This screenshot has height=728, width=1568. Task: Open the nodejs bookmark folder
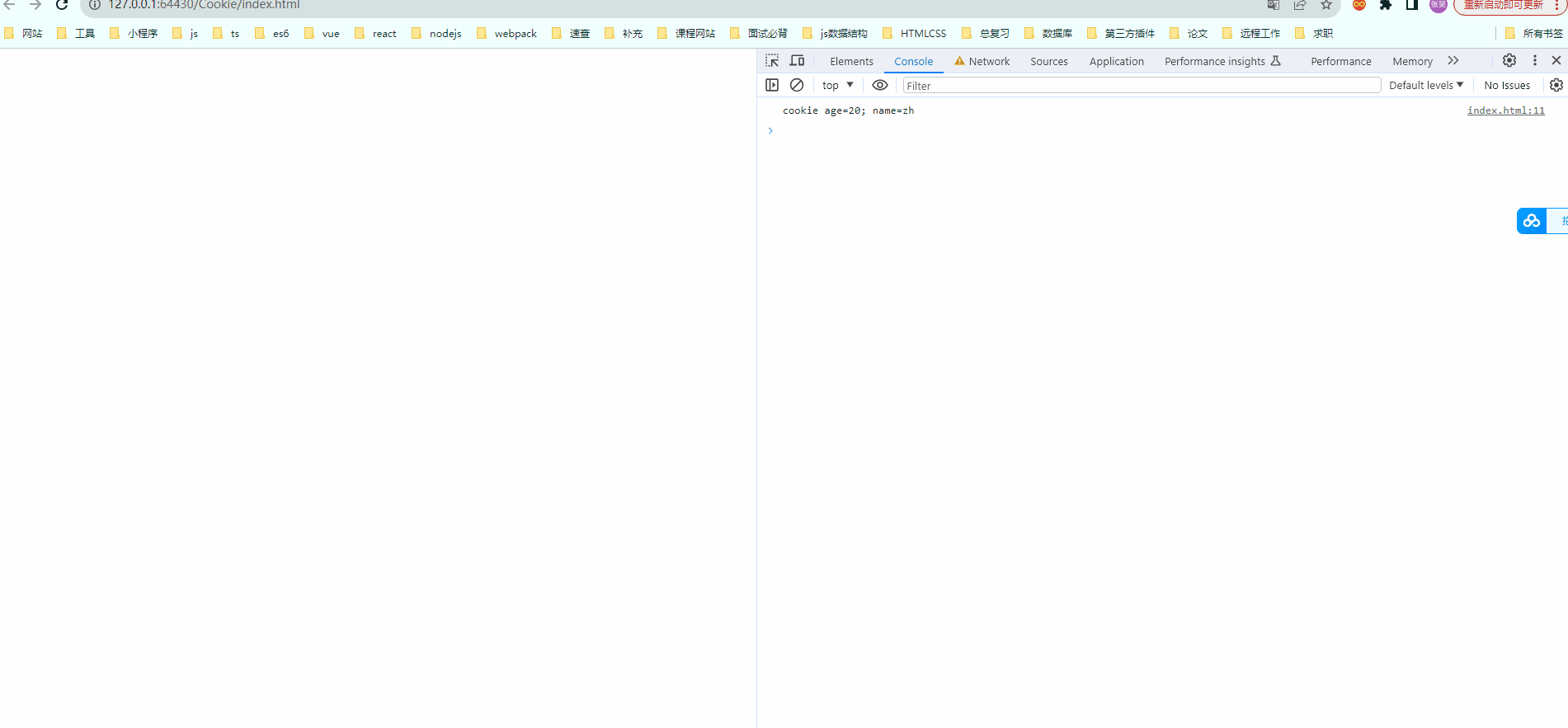coord(437,33)
